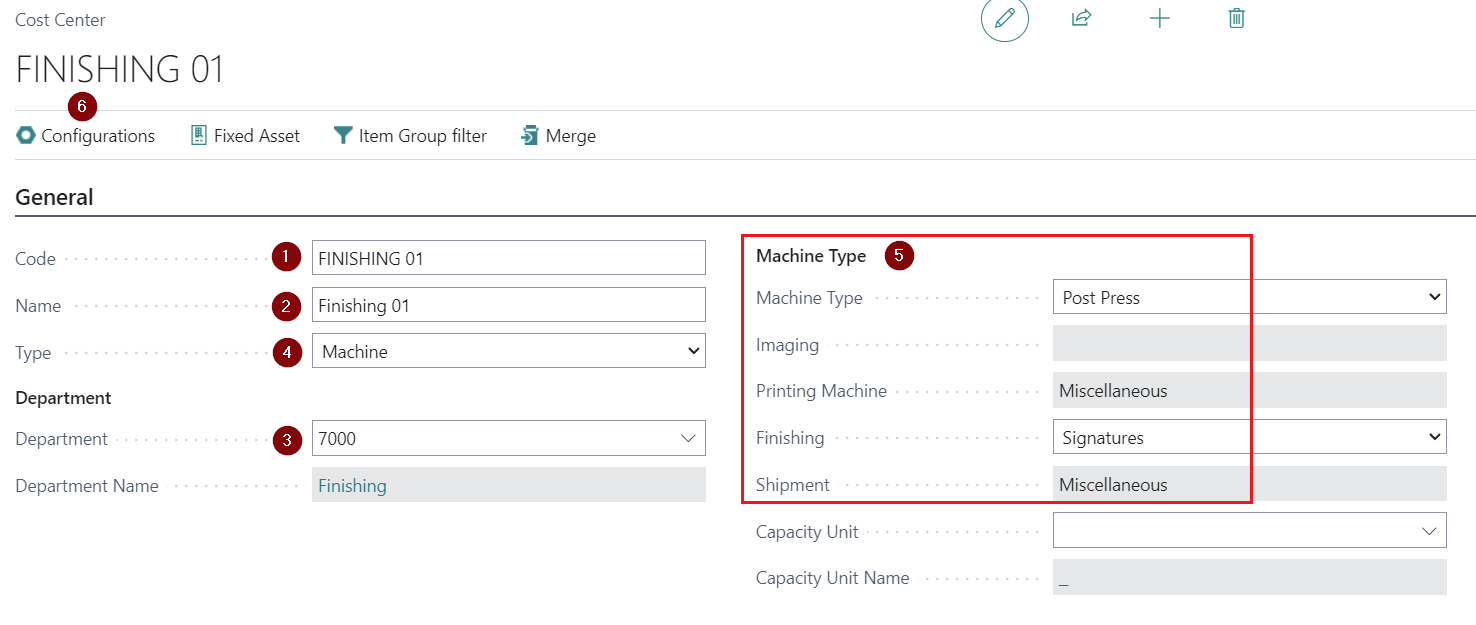1476x625 pixels.
Task: Click the Code input field
Action: (509, 258)
